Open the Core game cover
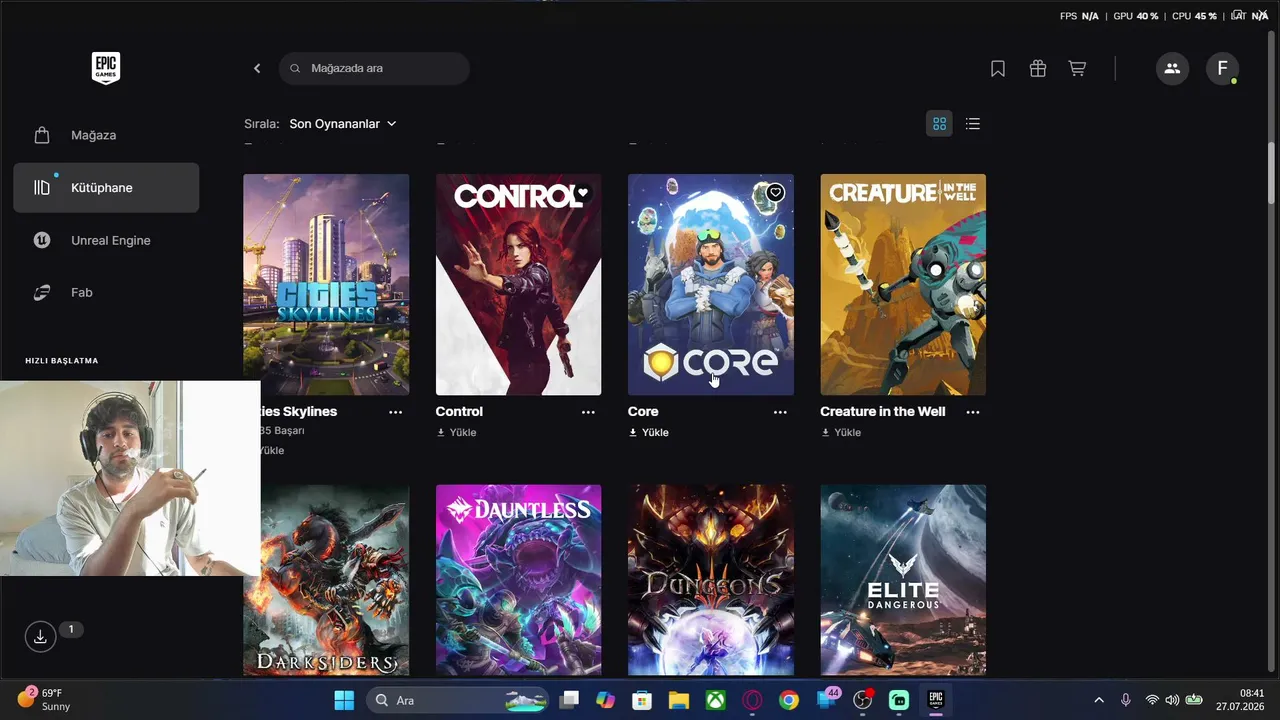 click(x=711, y=285)
